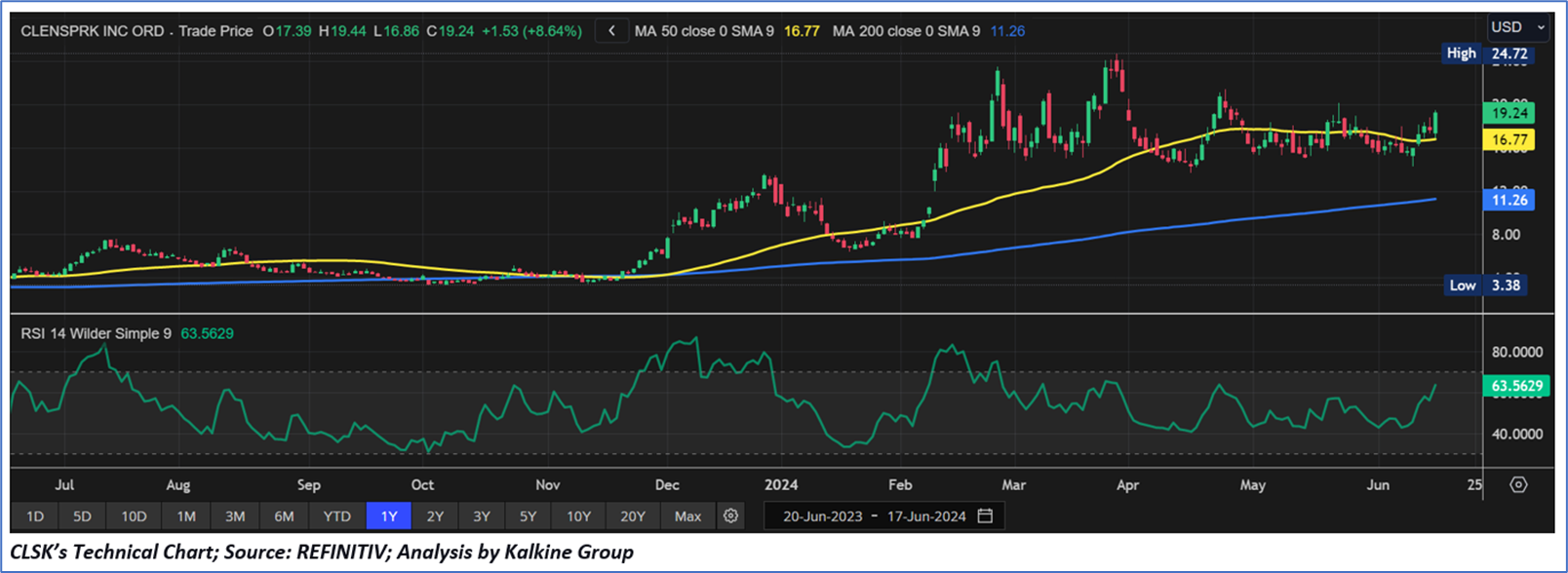Toggle the active 1Y range button

[x=389, y=516]
